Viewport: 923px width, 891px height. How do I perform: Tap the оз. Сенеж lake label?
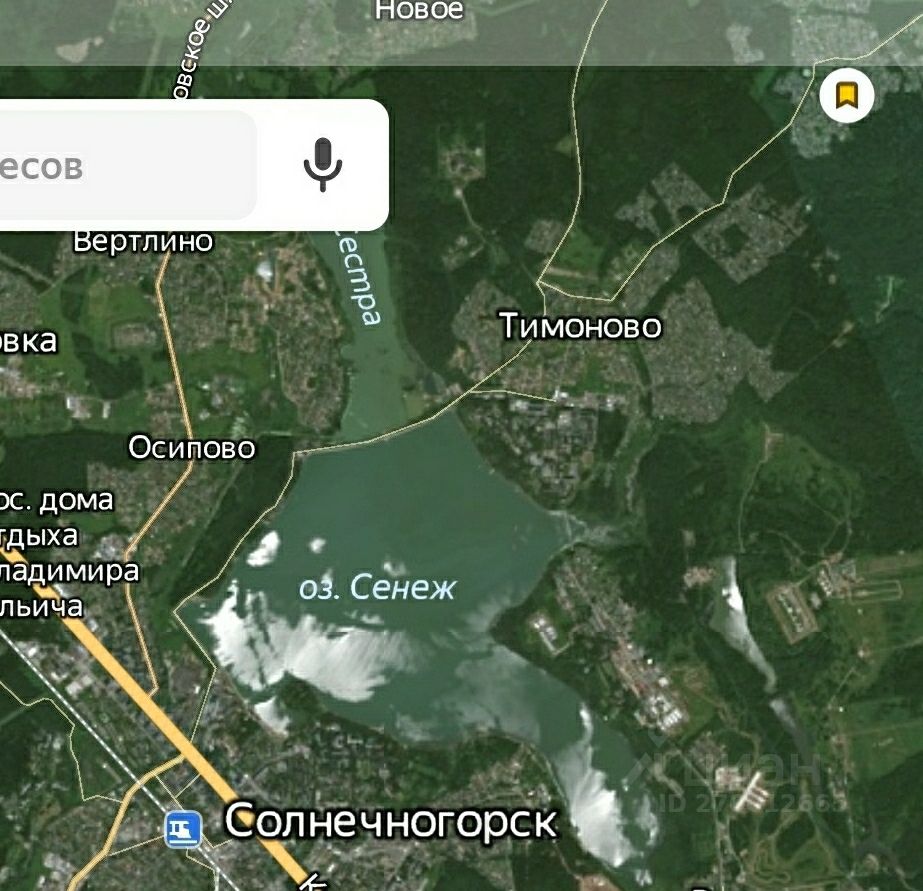coord(377,587)
